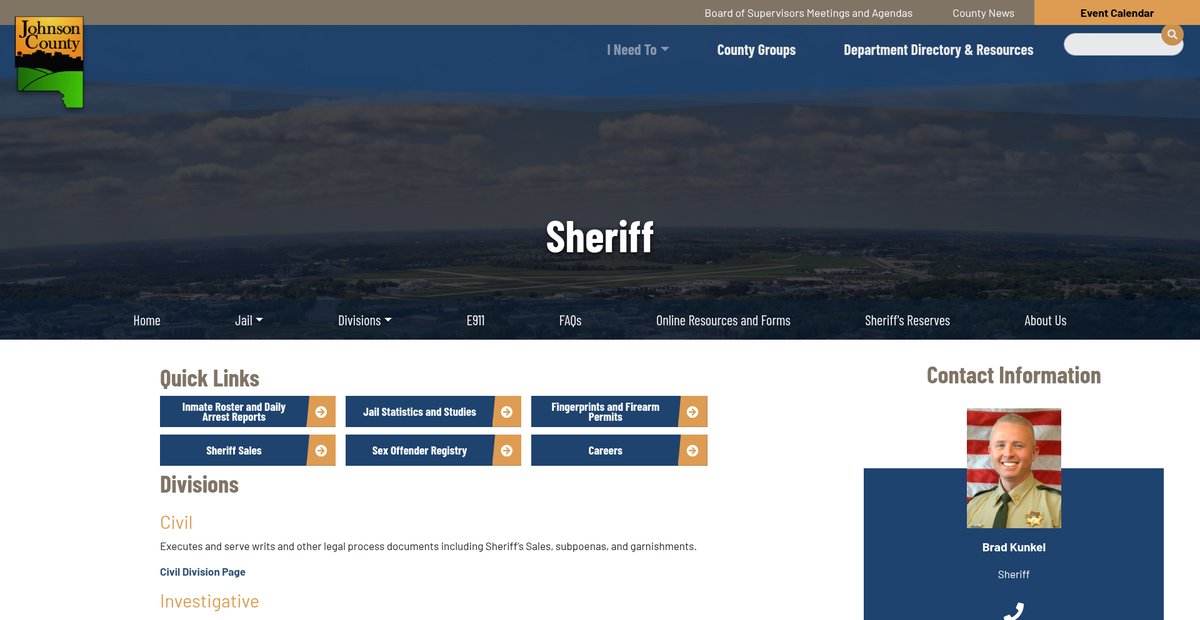Open the FAQs page
Screen dimensions: 1200x620
[570, 321]
